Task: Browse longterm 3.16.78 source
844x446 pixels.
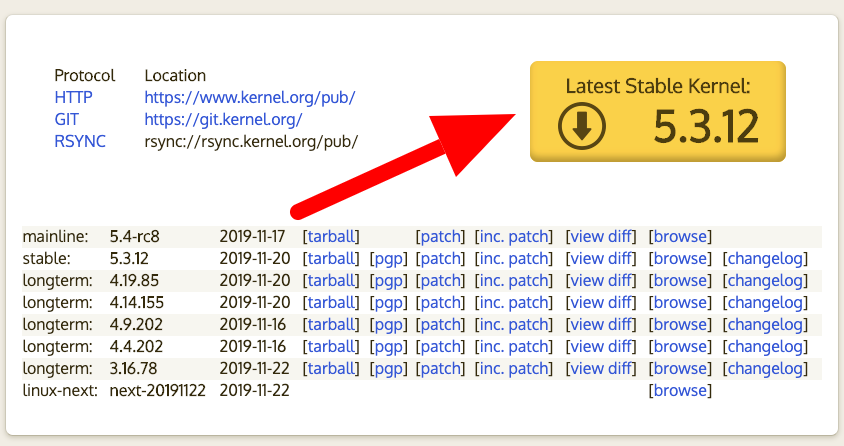Action: tap(680, 369)
